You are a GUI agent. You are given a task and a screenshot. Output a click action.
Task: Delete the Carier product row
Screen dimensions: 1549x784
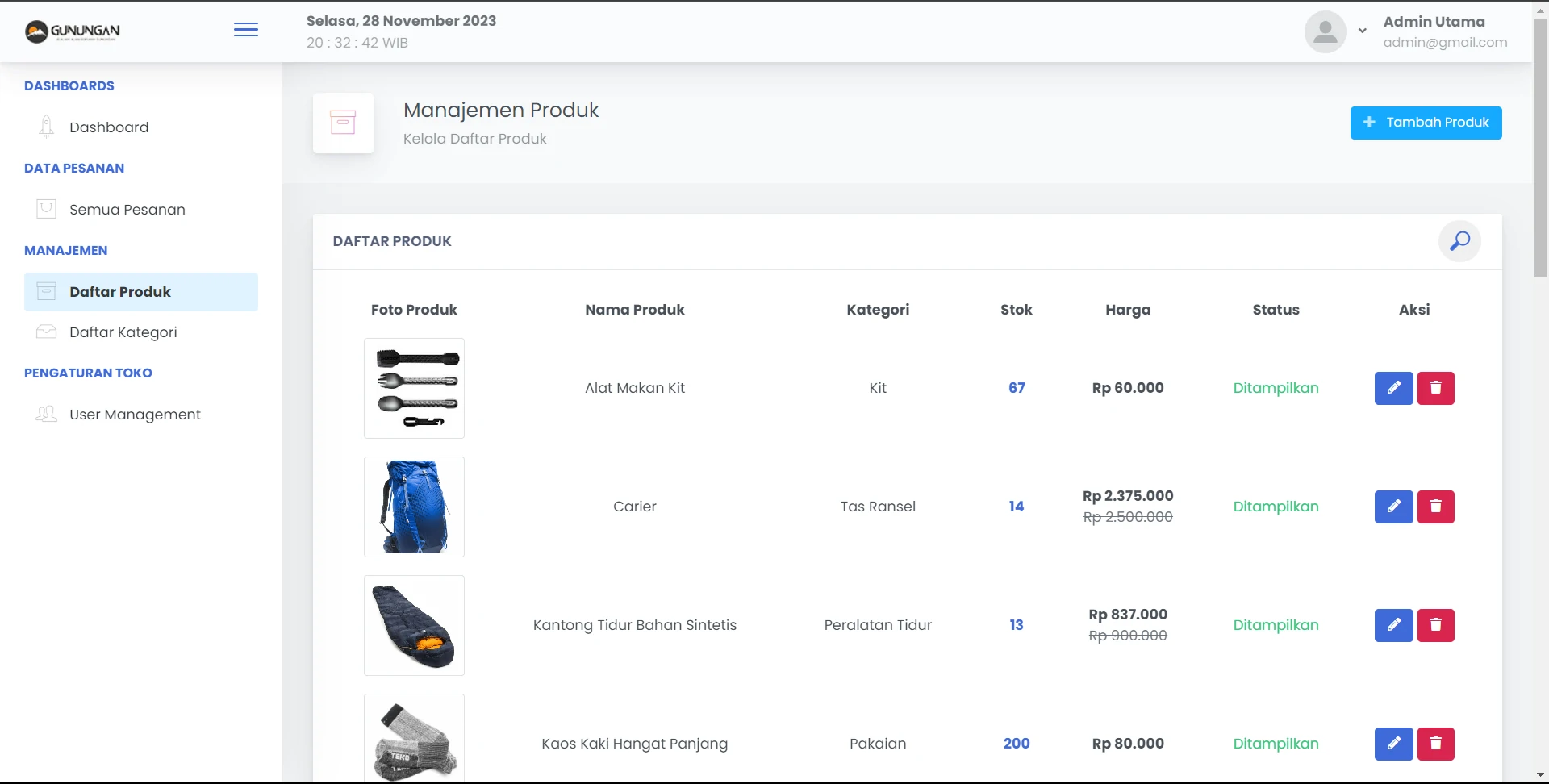tap(1435, 507)
